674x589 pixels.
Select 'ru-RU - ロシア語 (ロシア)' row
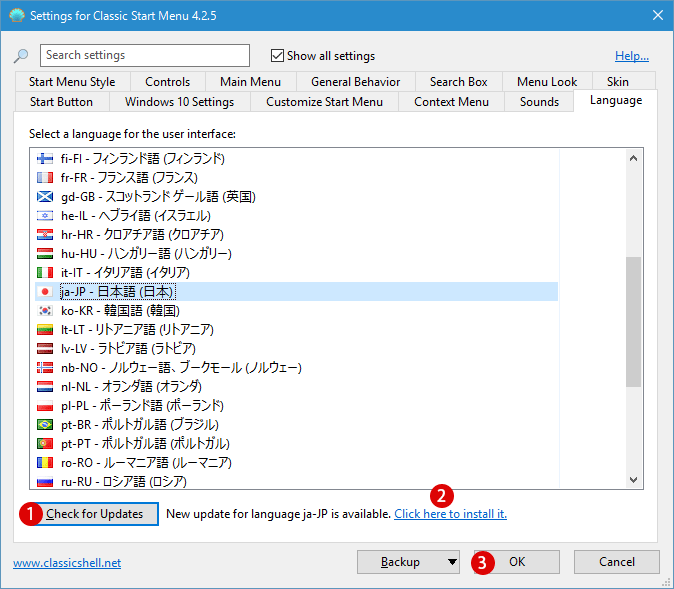click(297, 482)
